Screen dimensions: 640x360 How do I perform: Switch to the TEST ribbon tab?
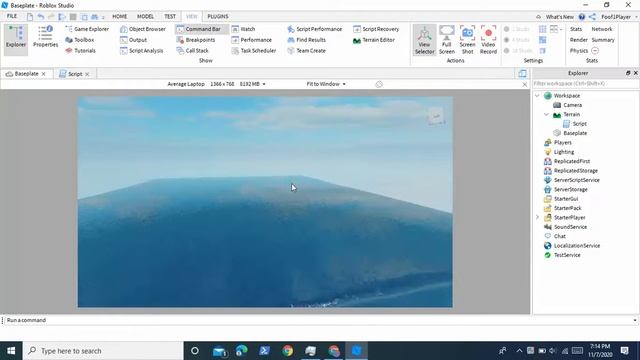(170, 16)
